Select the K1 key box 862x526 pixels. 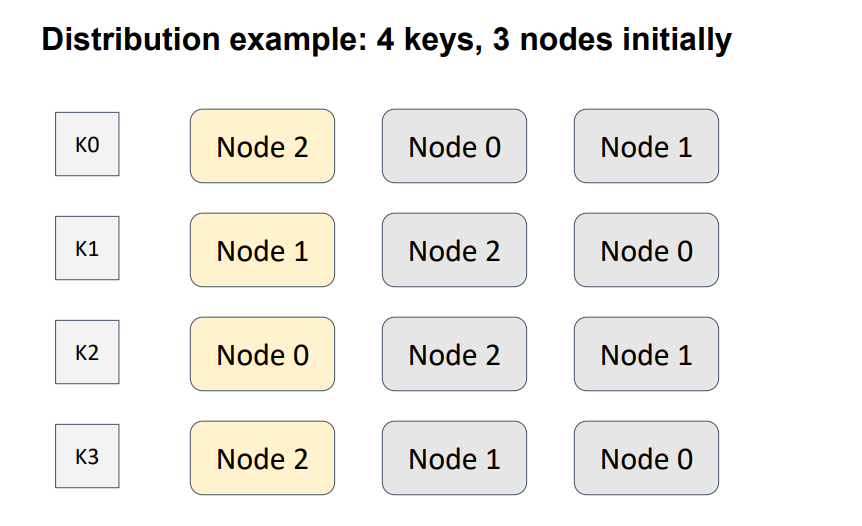pyautogui.click(x=87, y=249)
